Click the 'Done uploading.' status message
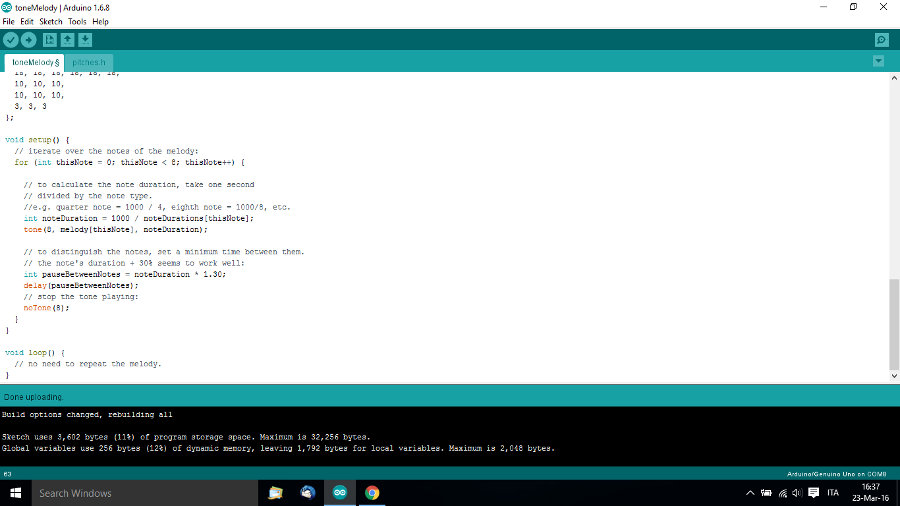 point(33,397)
